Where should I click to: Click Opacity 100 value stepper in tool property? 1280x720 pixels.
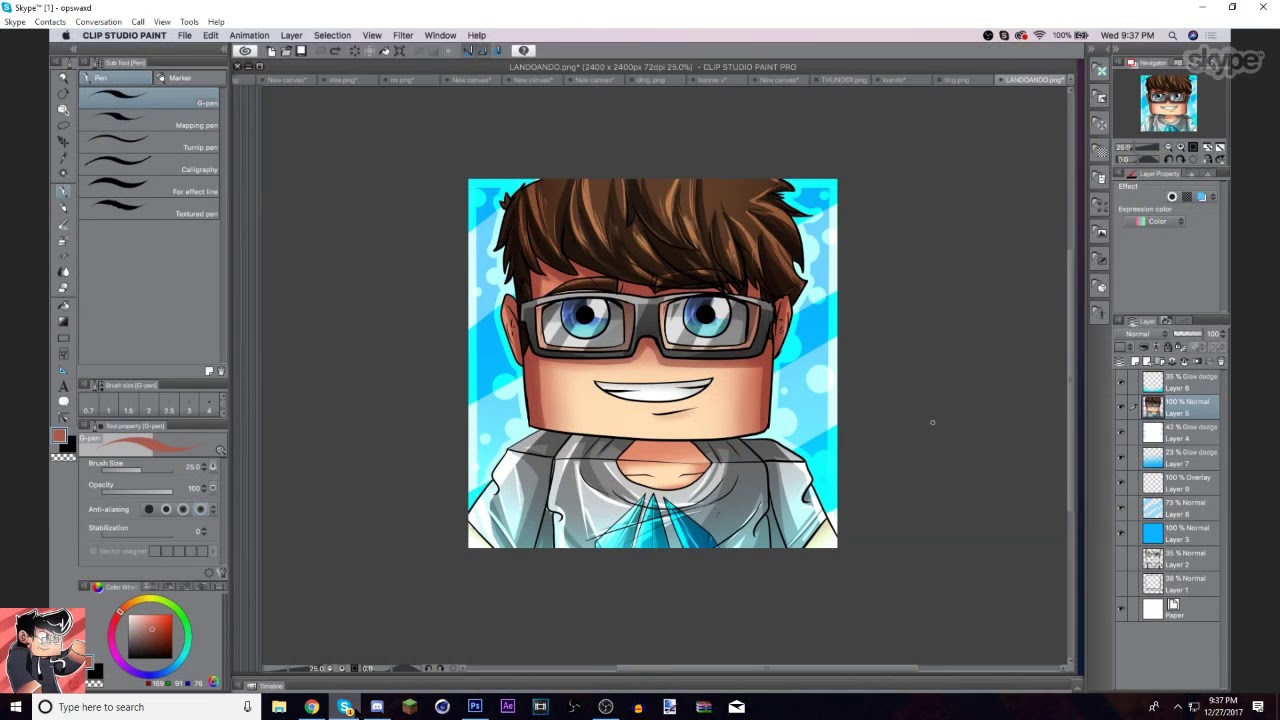coord(204,488)
